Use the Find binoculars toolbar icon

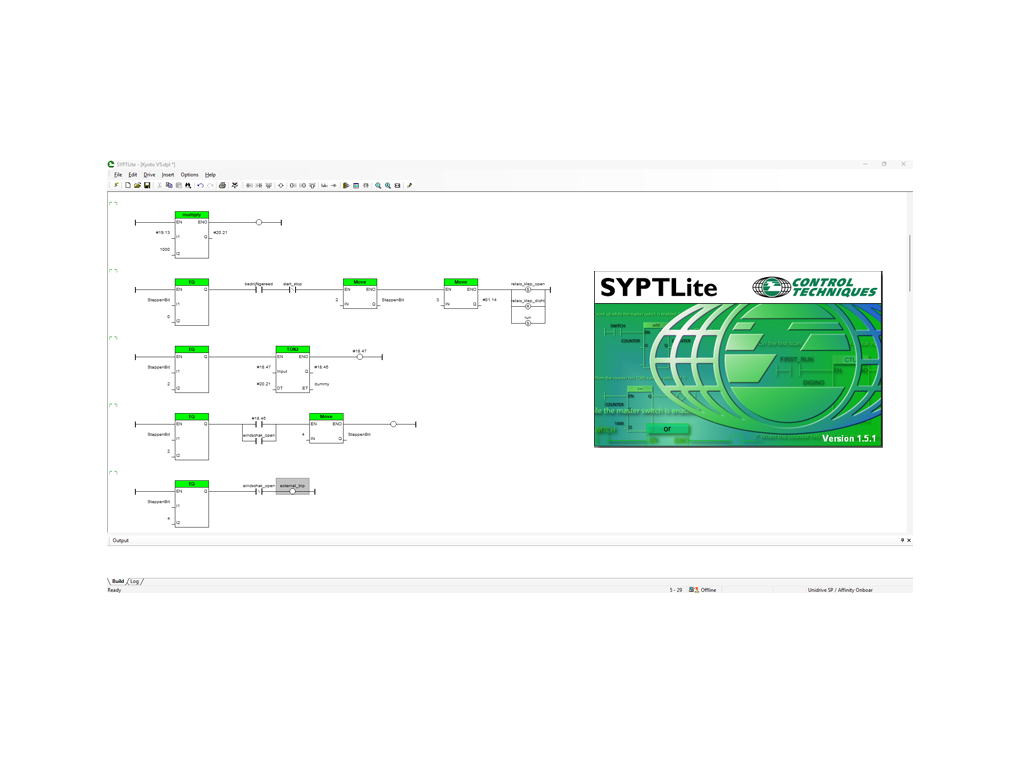[186, 185]
